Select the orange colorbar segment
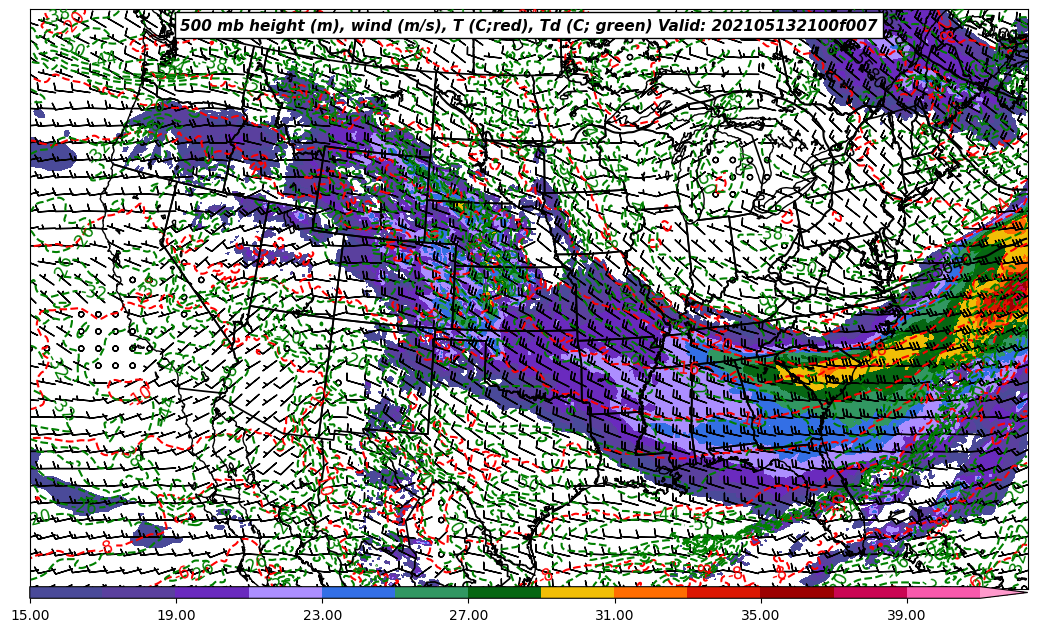This screenshot has height=632, width=1037. coord(650,593)
